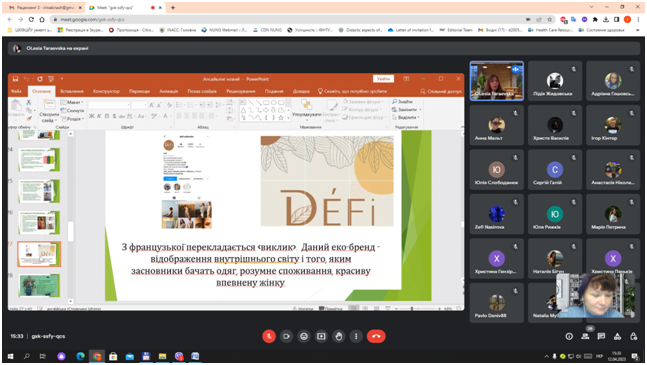Raise hand using the hand icon

coord(339,336)
